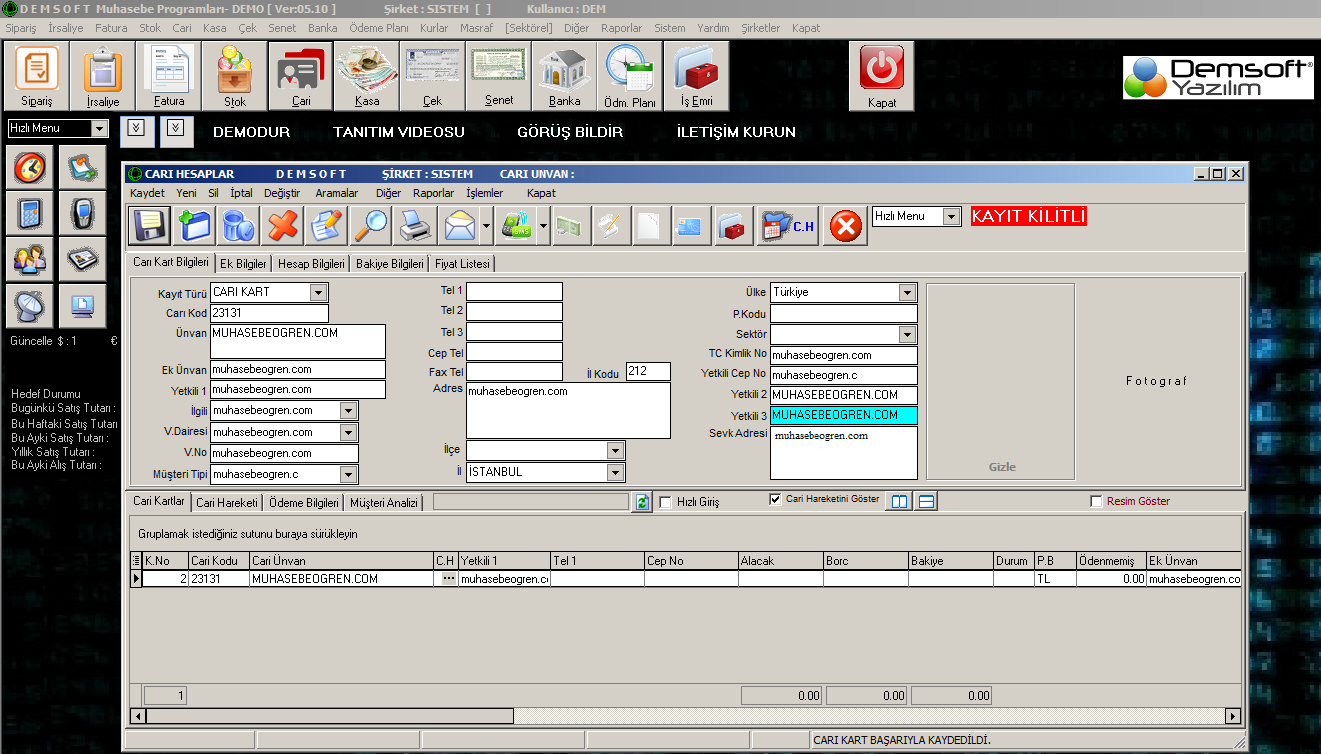This screenshot has width=1321, height=754.
Task: Open the C.H calendar icon
Action: click(x=788, y=226)
